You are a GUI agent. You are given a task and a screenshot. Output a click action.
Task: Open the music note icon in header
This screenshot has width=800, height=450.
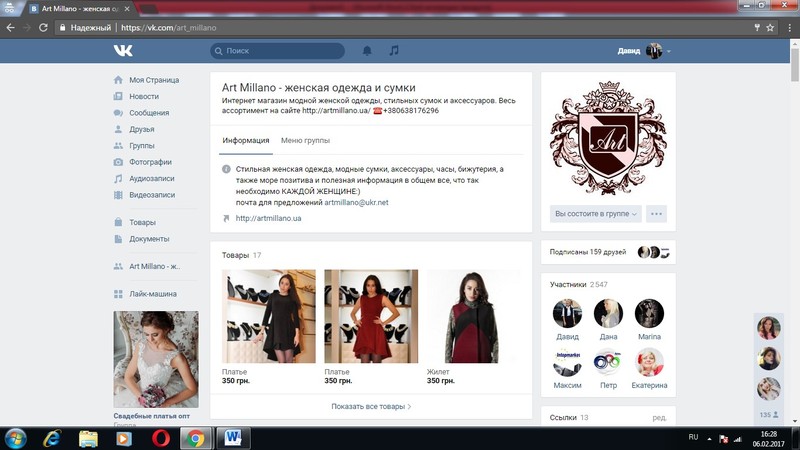394,51
